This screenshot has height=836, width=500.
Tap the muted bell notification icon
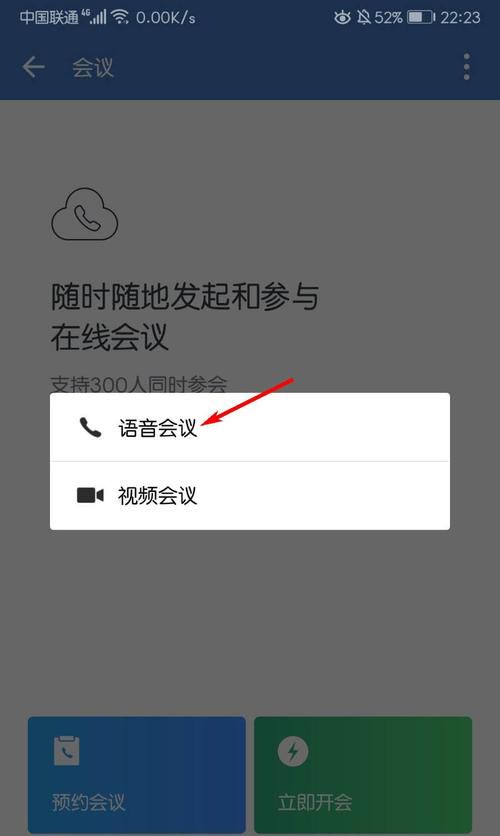coord(364,18)
